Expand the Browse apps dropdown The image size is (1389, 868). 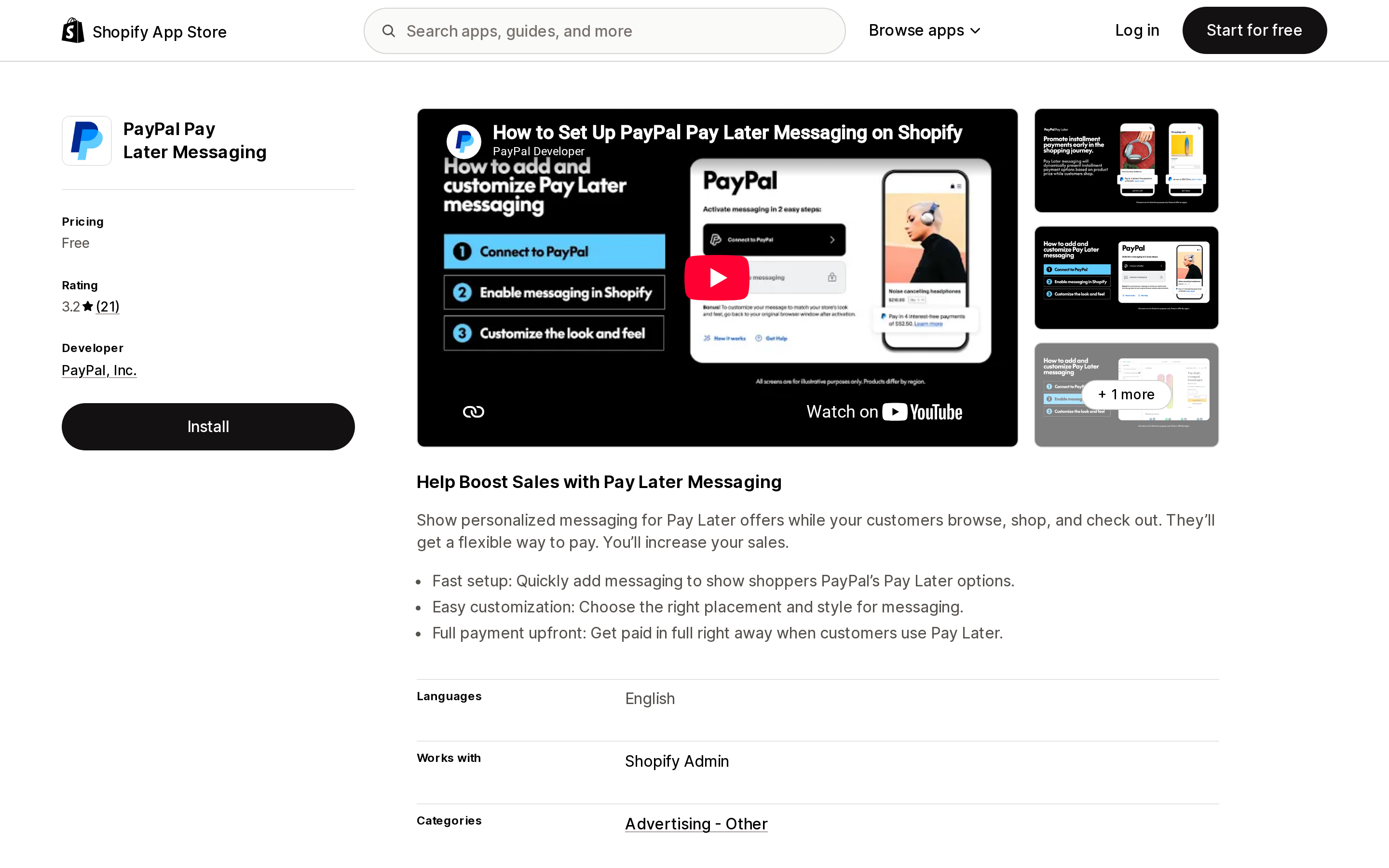click(x=924, y=30)
